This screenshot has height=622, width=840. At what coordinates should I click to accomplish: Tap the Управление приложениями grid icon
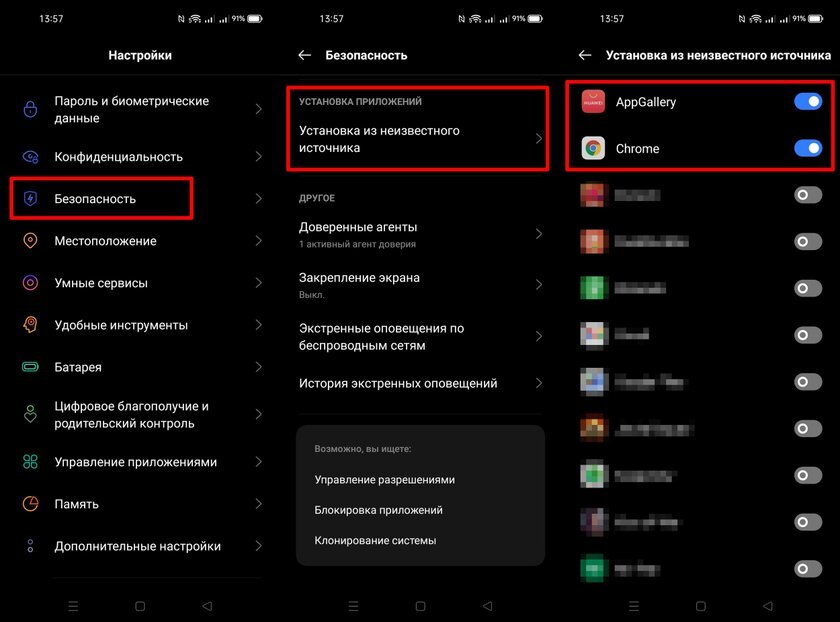(x=31, y=462)
